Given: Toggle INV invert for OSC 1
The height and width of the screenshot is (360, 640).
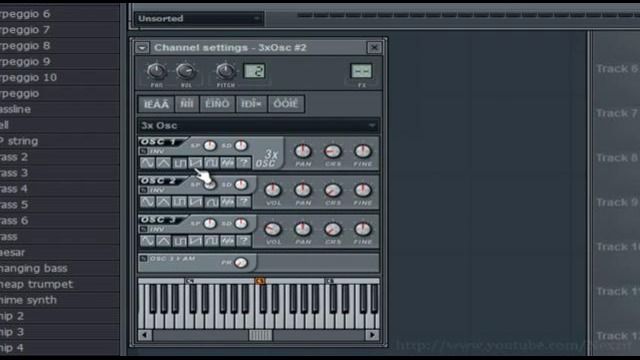Looking at the screenshot, I should [x=143, y=151].
